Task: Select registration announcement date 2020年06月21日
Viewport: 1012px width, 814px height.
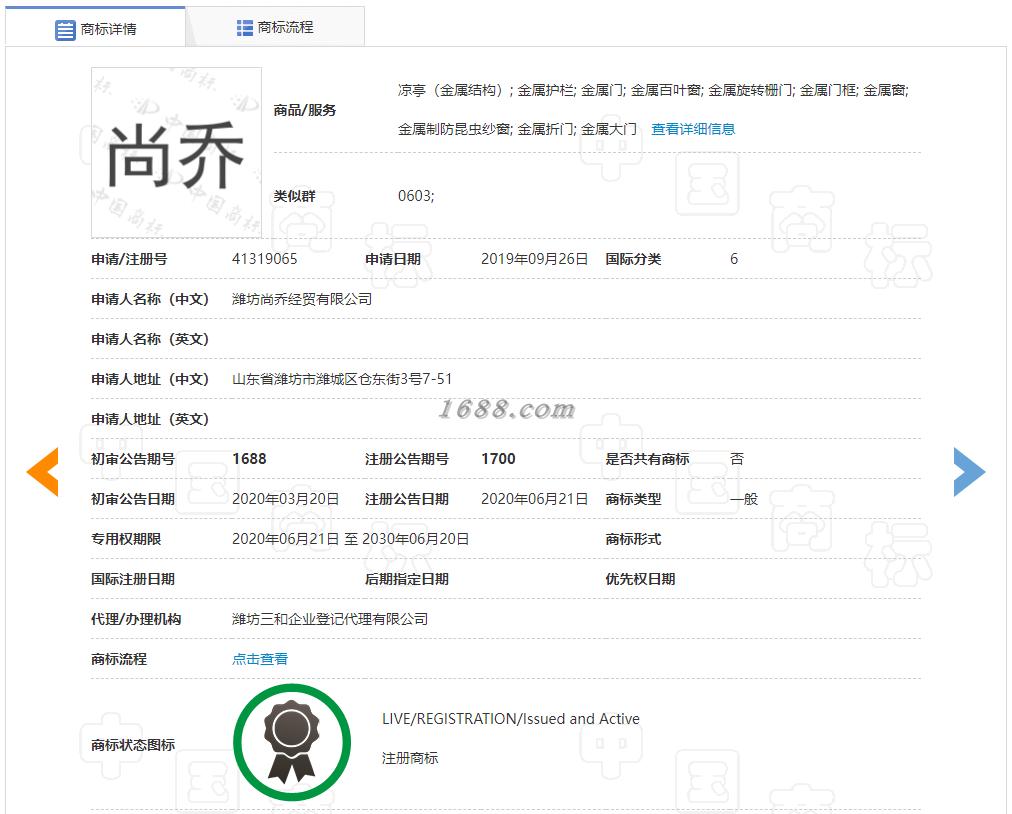Action: point(534,499)
